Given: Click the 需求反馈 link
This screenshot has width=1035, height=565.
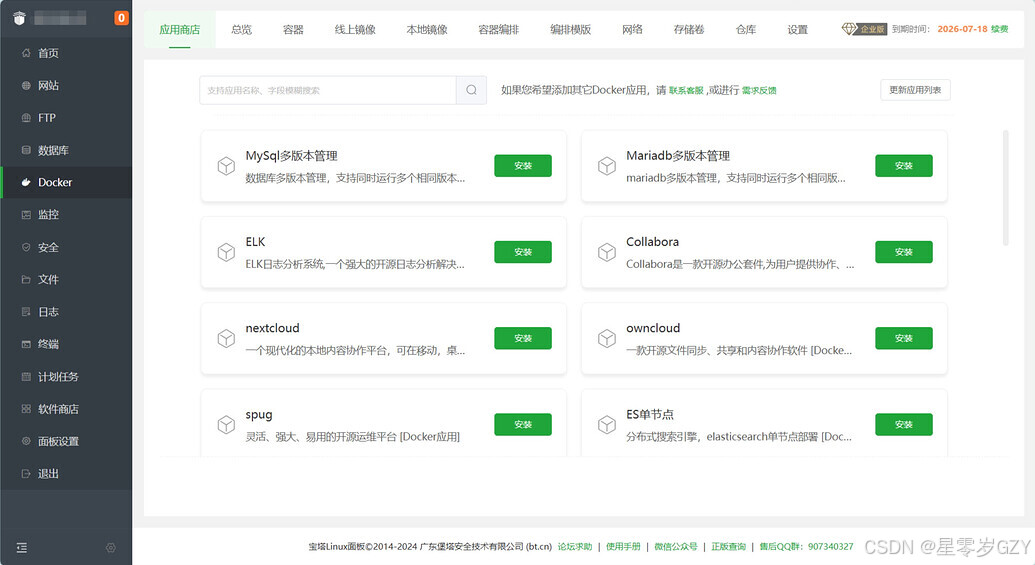Looking at the screenshot, I should [x=759, y=90].
